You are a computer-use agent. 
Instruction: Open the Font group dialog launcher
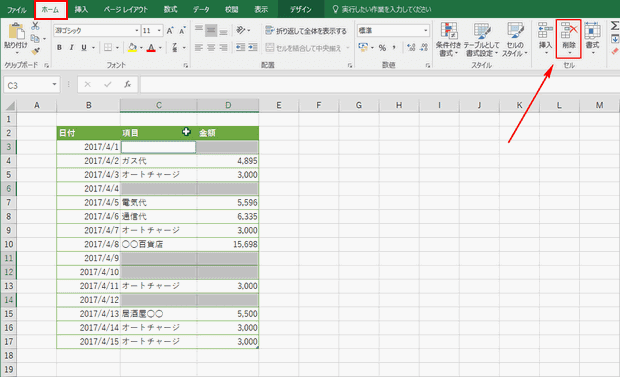(x=186, y=66)
